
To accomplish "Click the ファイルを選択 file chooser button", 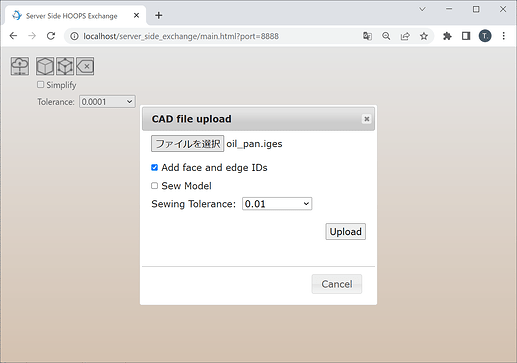I will pos(187,144).
